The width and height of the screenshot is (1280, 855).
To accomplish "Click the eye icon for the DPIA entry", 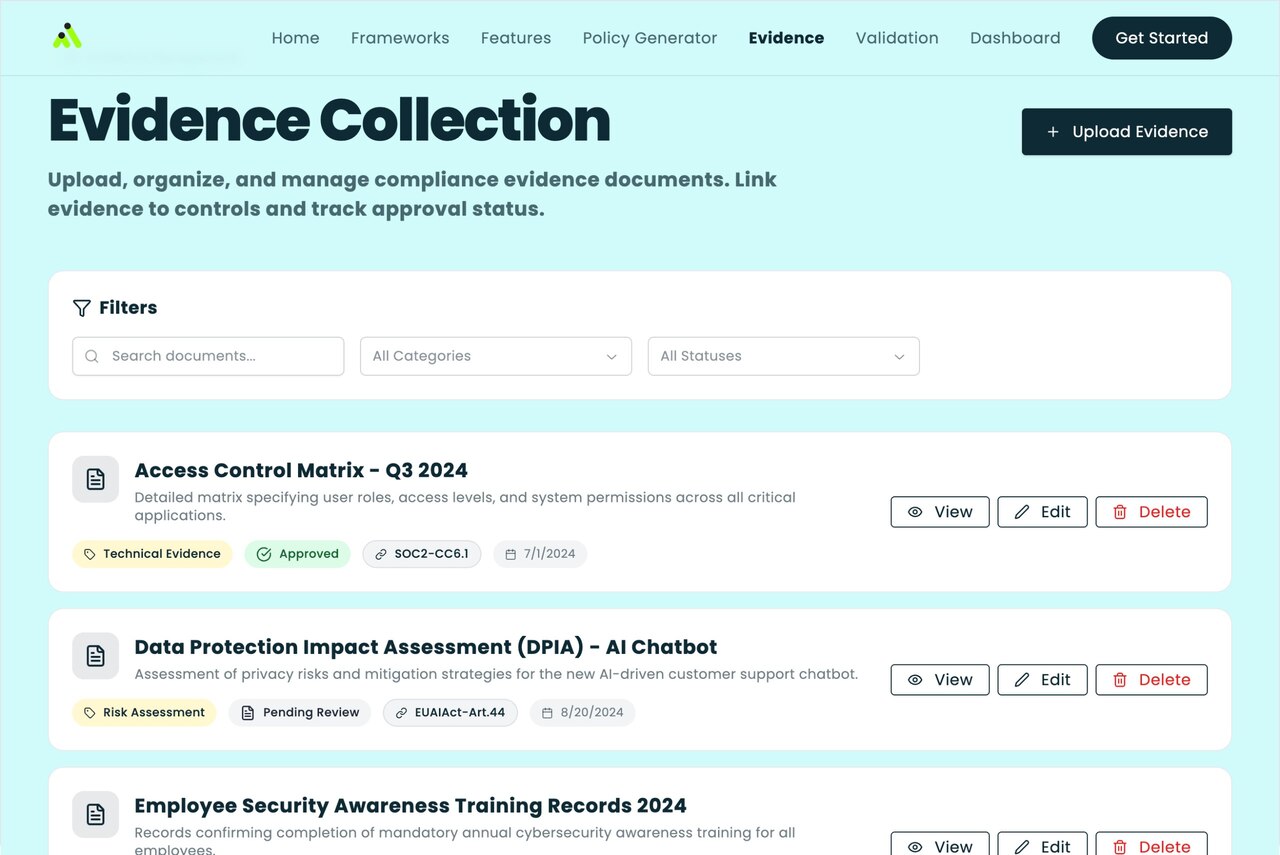I will (915, 680).
